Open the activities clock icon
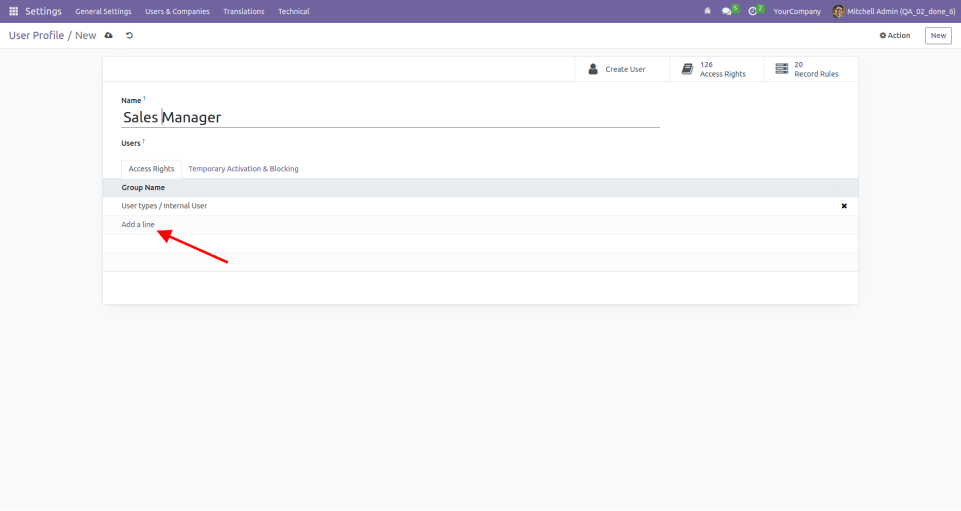Image resolution: width=961 pixels, height=511 pixels. pyautogui.click(x=753, y=11)
